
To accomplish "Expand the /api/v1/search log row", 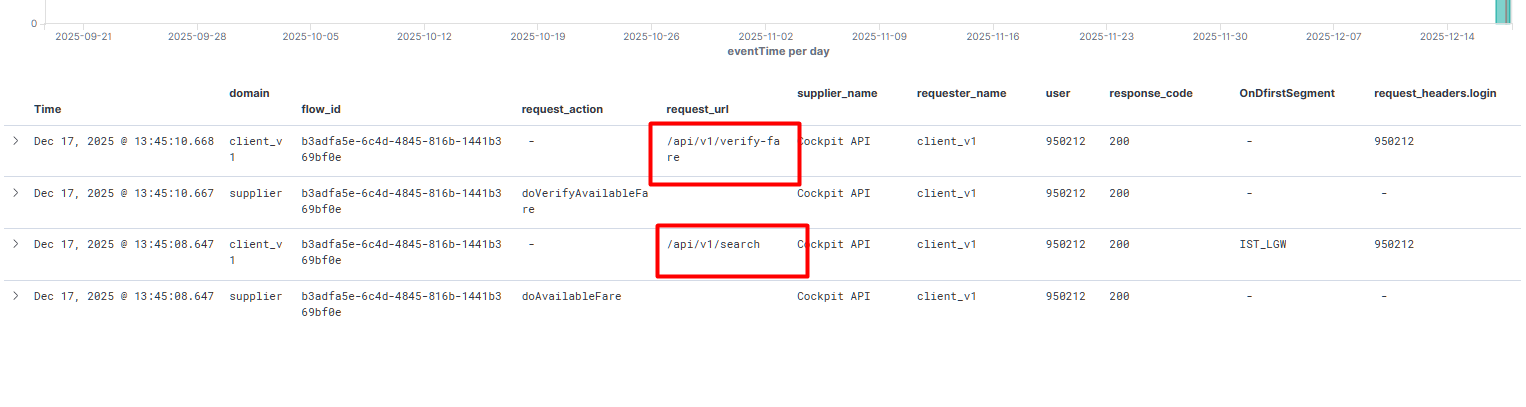I will [16, 244].
